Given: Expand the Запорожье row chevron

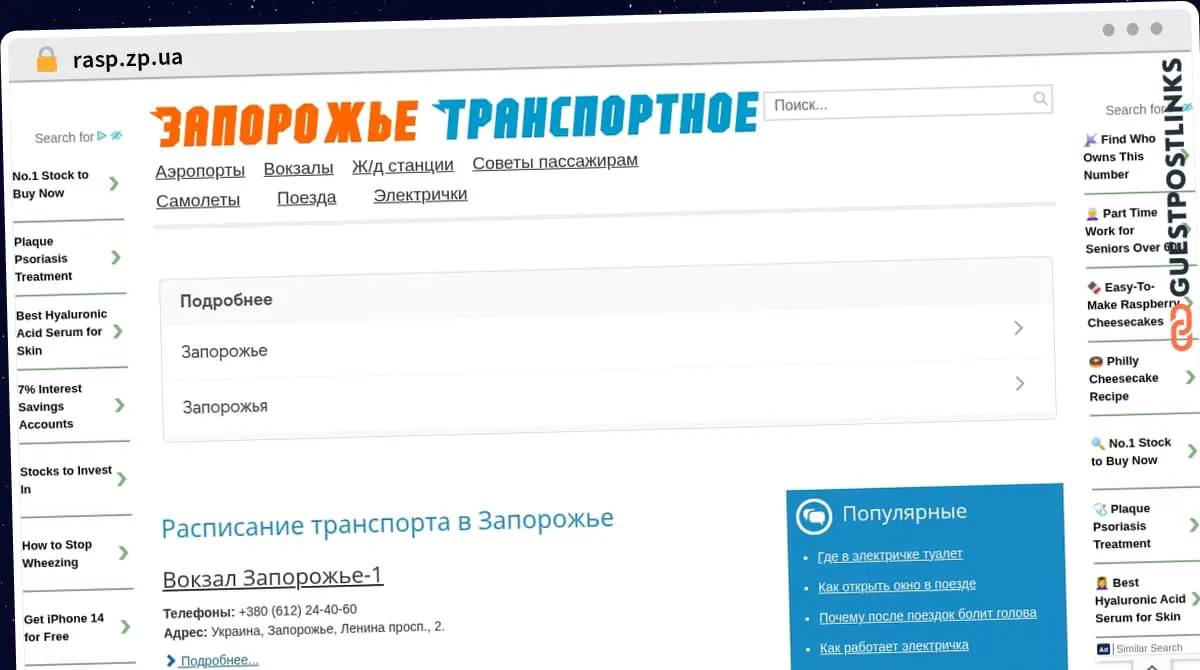Looking at the screenshot, I should point(1019,328).
